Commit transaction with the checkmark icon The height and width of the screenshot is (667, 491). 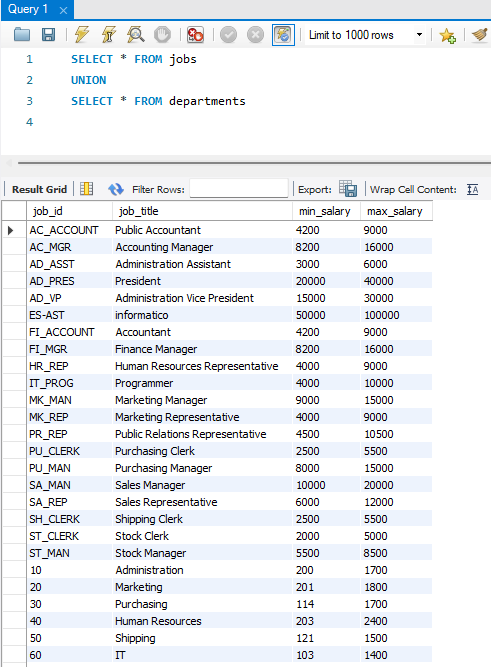(228, 34)
